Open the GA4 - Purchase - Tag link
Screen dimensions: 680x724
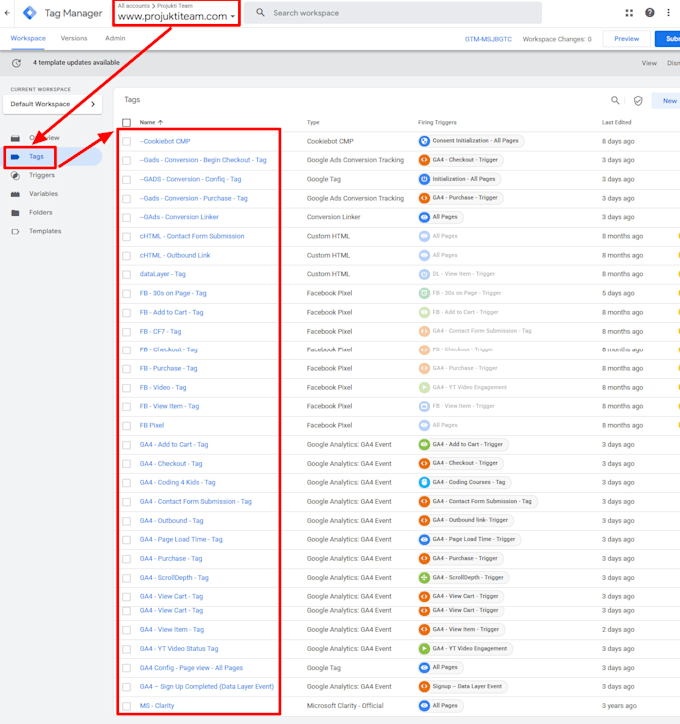tap(171, 558)
